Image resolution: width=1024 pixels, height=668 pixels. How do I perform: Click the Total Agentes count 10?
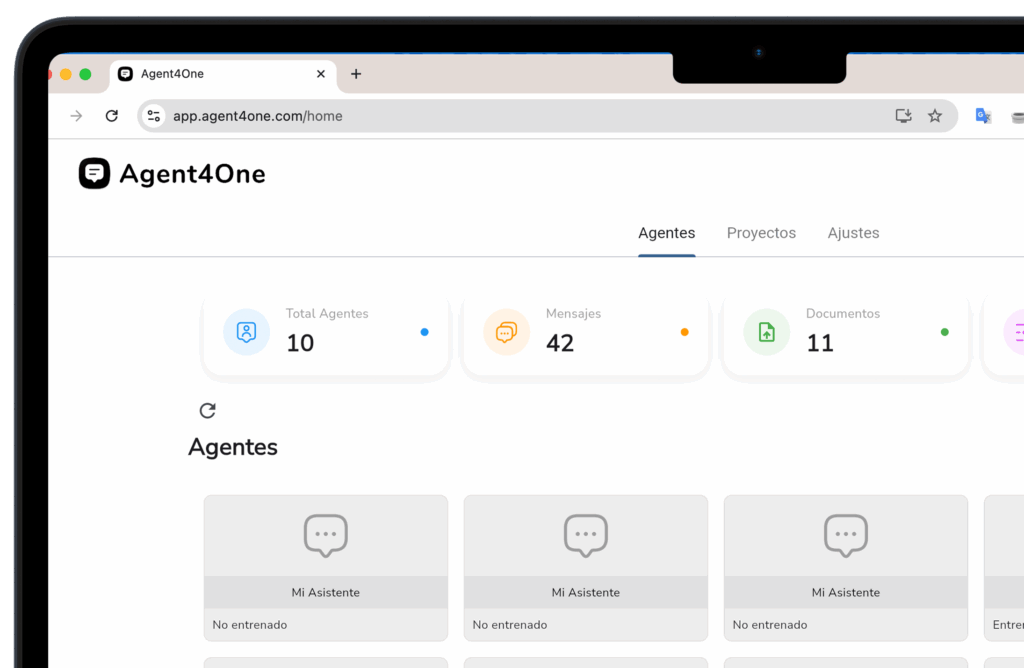(300, 343)
